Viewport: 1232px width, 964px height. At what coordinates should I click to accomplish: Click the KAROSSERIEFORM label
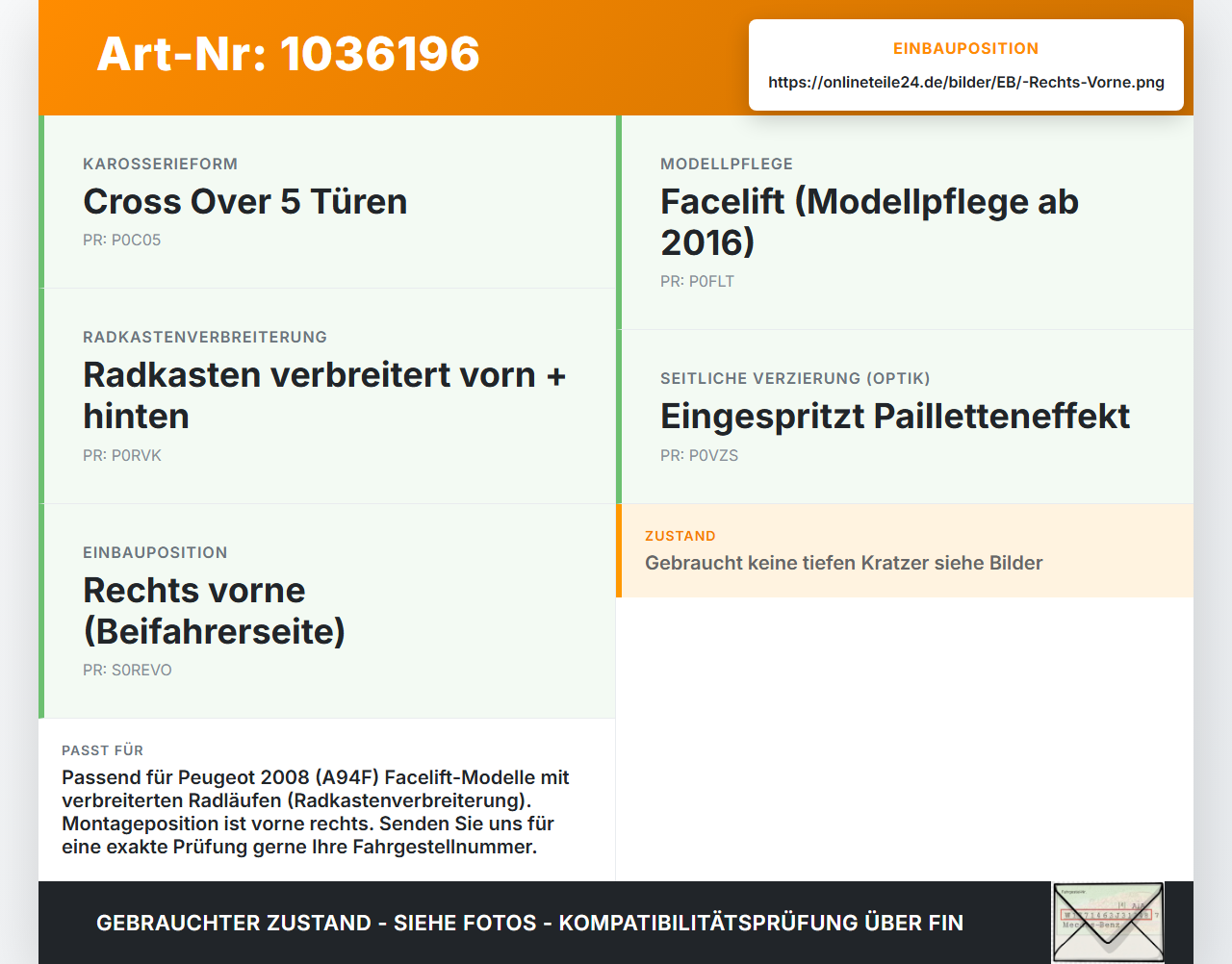tap(160, 165)
